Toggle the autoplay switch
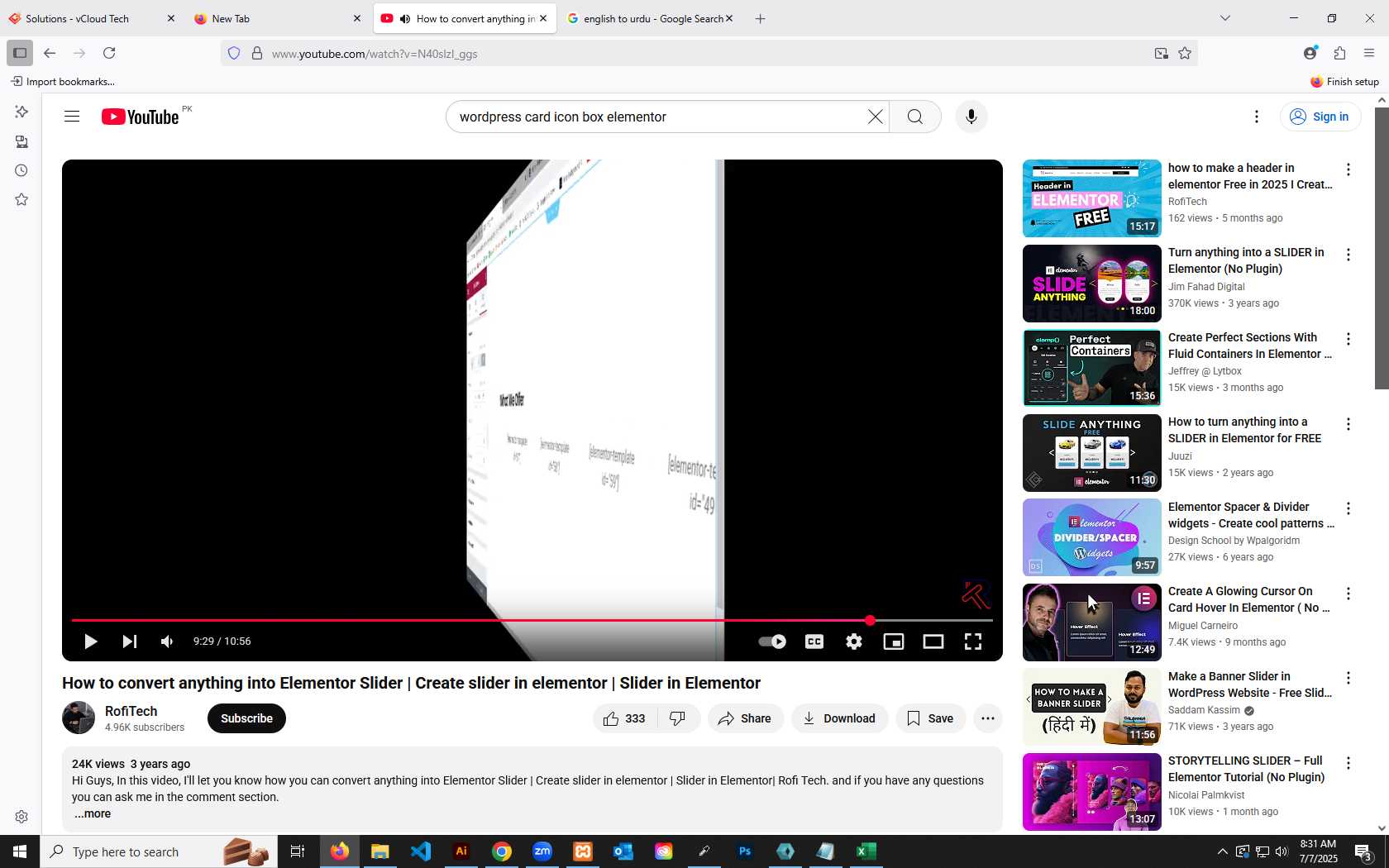Screen dimensions: 1389x868 (773, 641)
